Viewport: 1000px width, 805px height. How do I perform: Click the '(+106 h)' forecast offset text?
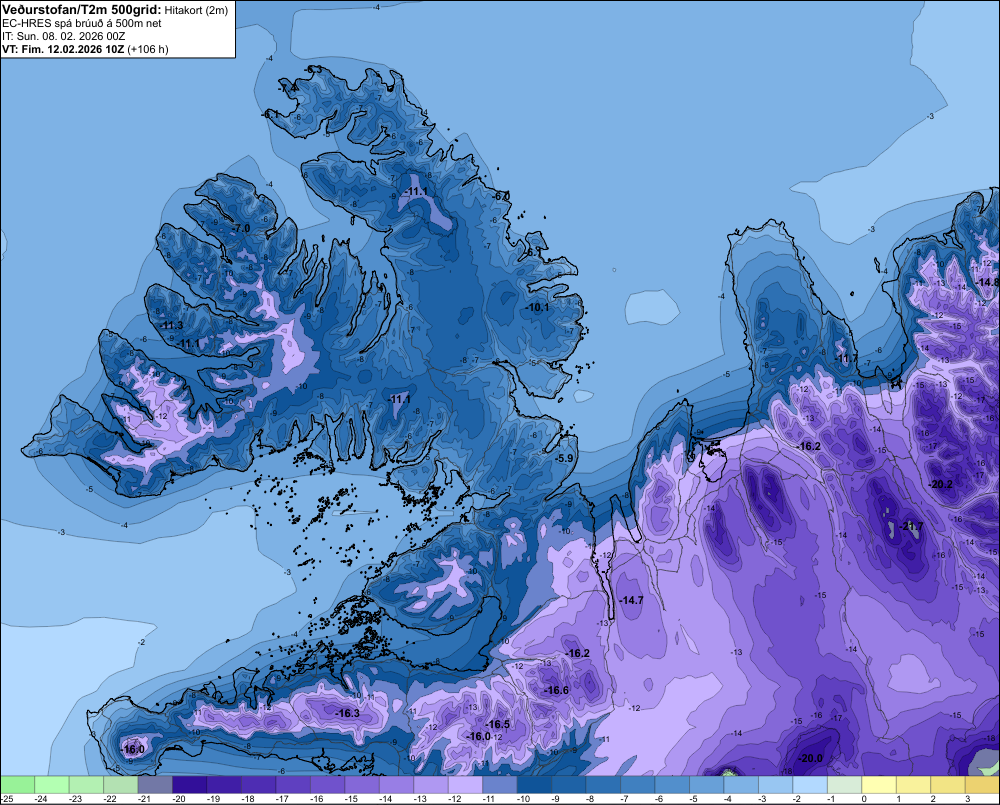coord(148,49)
